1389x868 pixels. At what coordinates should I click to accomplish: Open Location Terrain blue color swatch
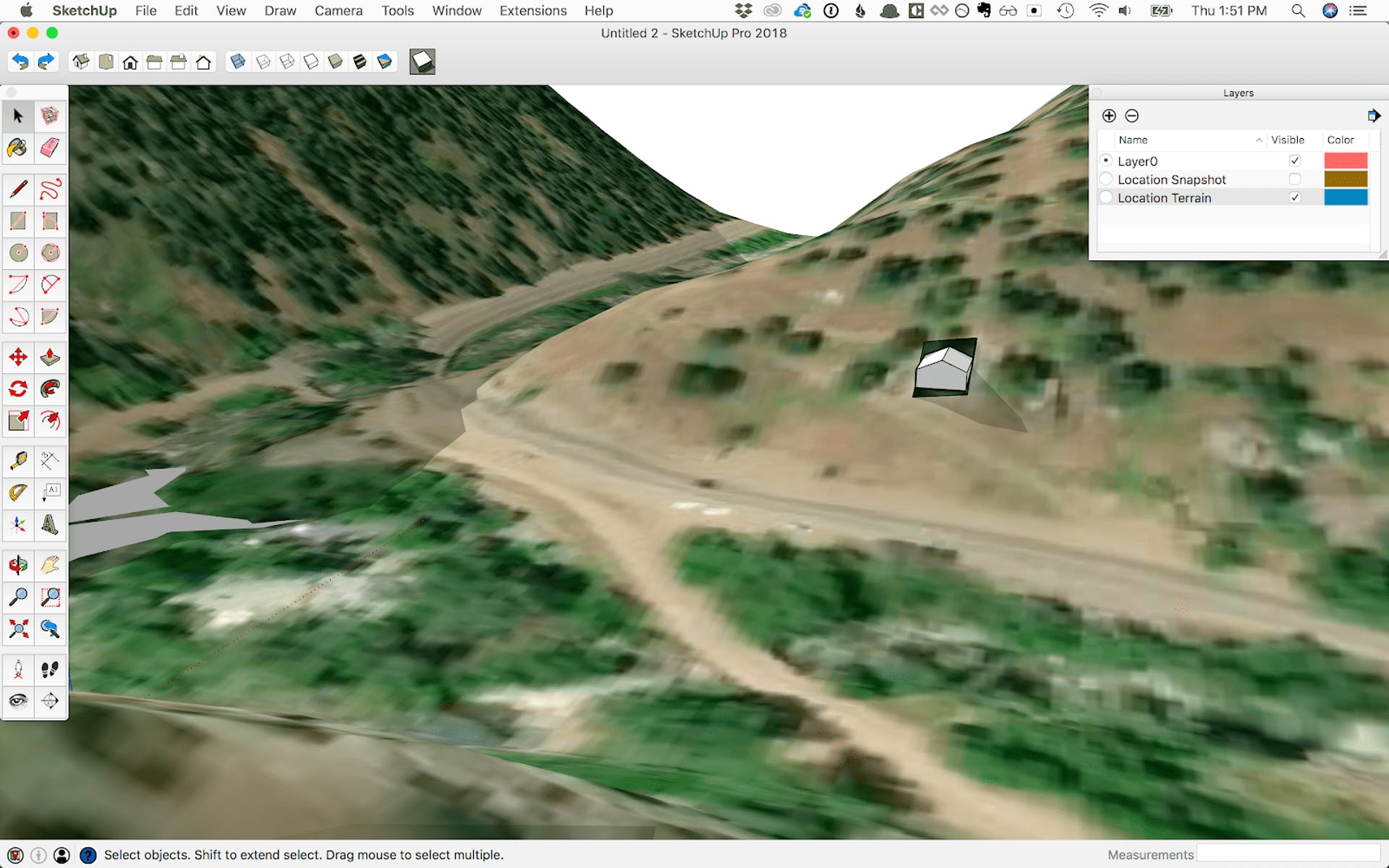[1345, 197]
